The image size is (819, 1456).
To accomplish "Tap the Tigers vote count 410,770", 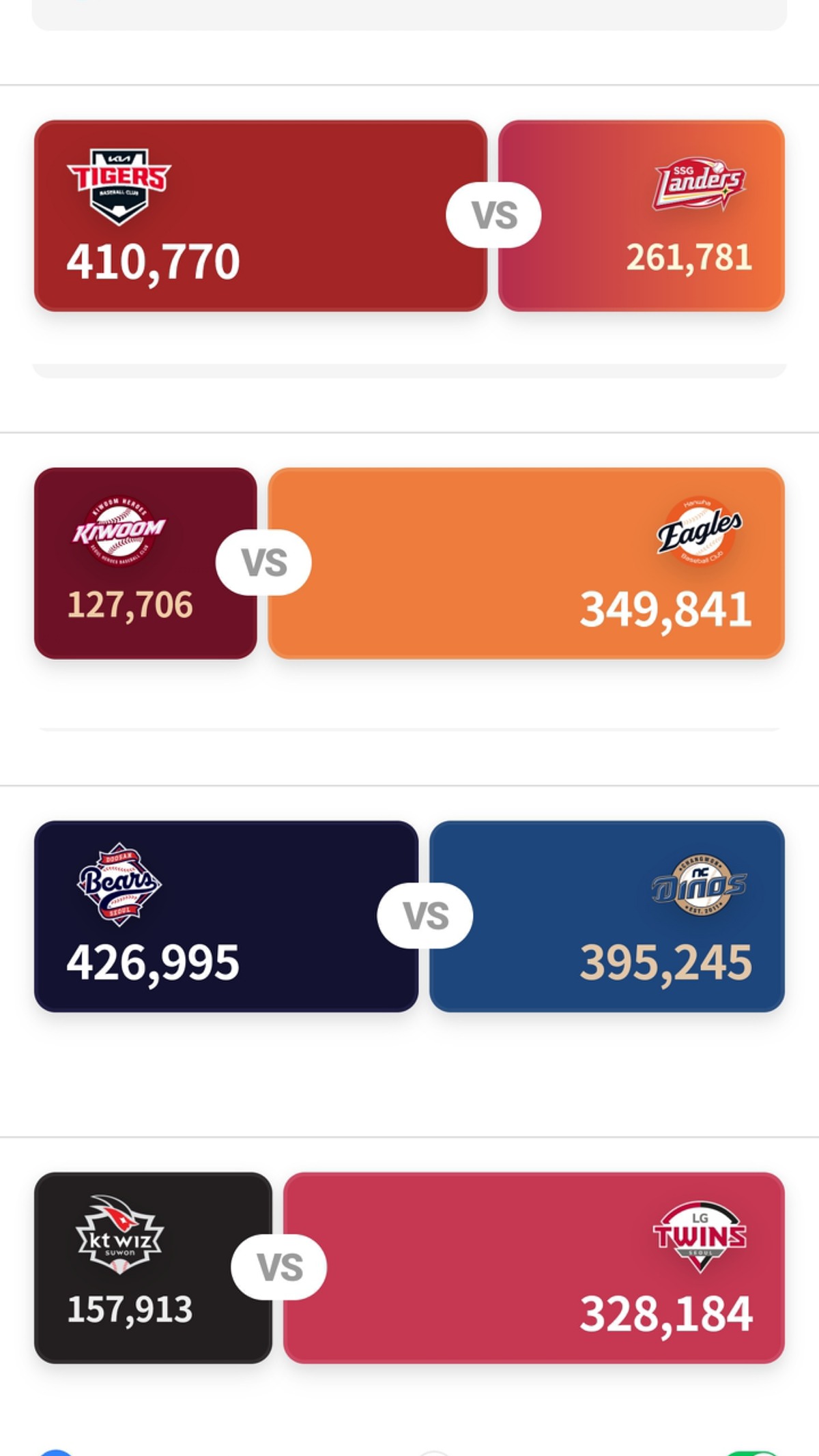I will click(x=153, y=262).
